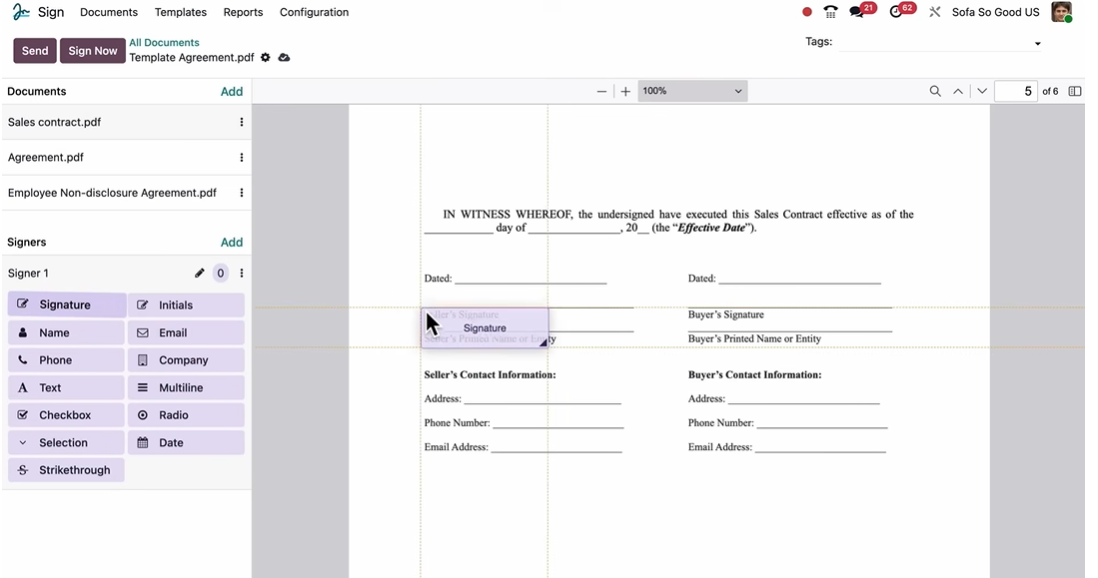
Task: Follow the All Documents breadcrumb link
Action: tap(164, 43)
